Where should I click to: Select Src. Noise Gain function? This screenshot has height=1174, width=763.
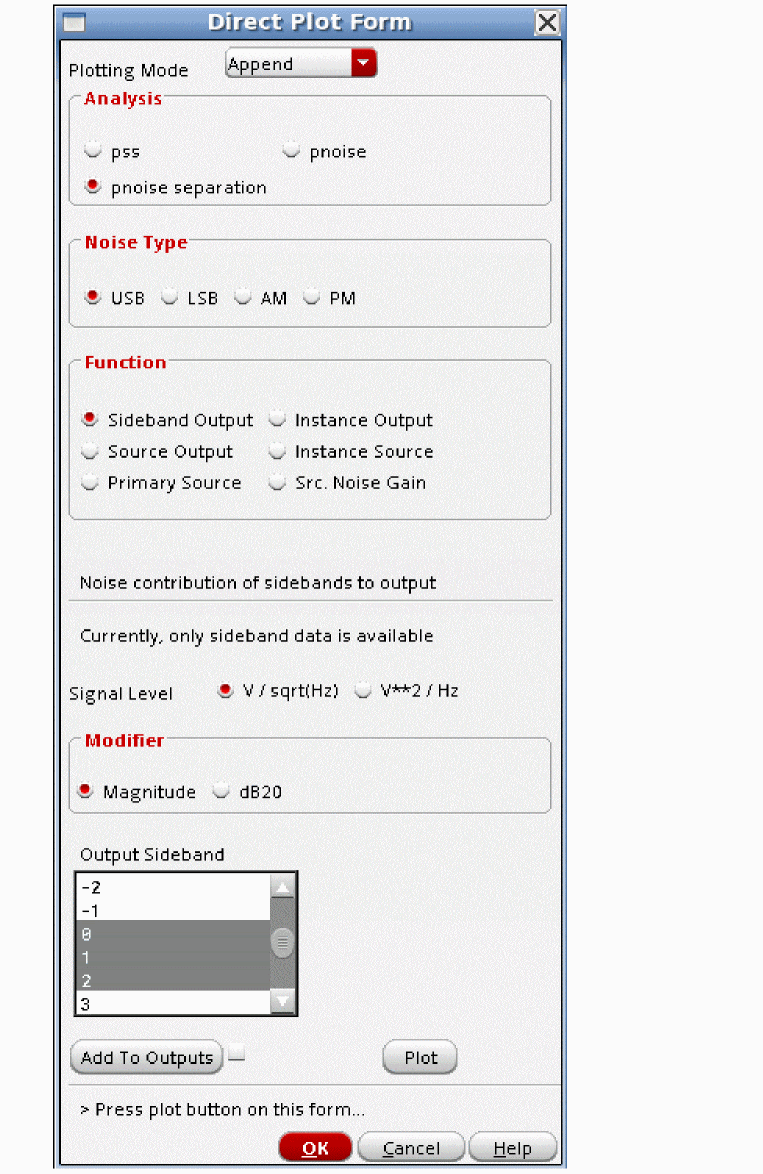click(277, 482)
